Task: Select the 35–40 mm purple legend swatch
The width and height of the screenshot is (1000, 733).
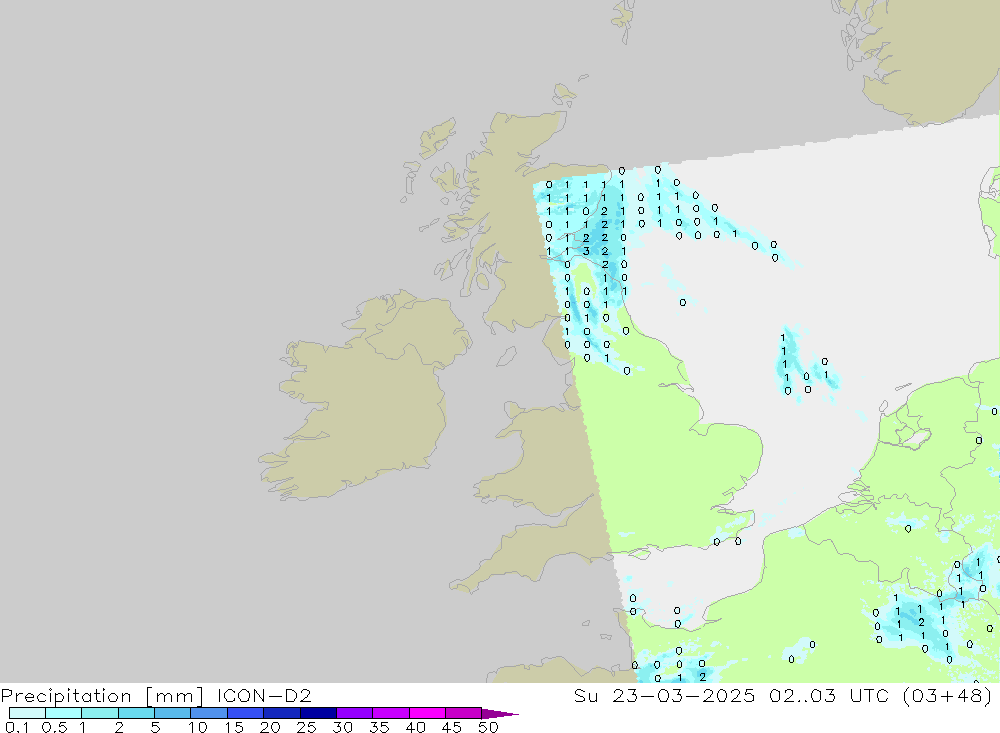Action: tap(390, 713)
